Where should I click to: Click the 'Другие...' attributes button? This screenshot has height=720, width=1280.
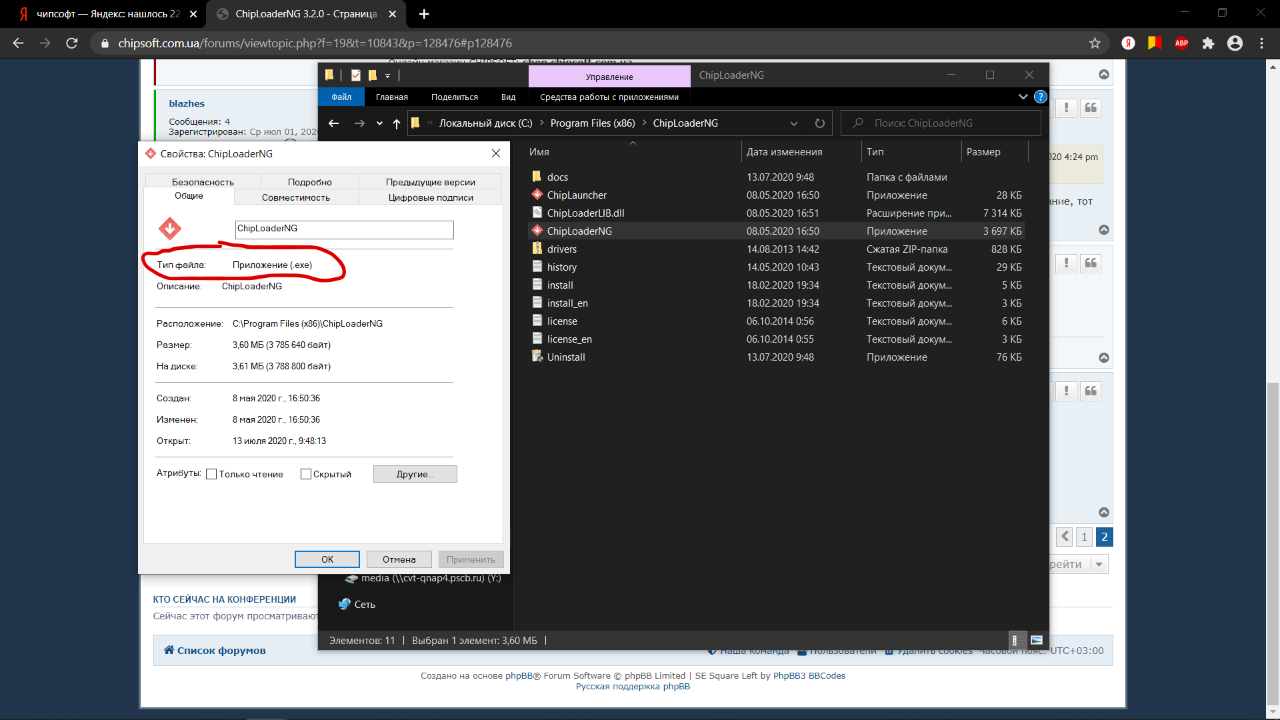pyautogui.click(x=414, y=474)
